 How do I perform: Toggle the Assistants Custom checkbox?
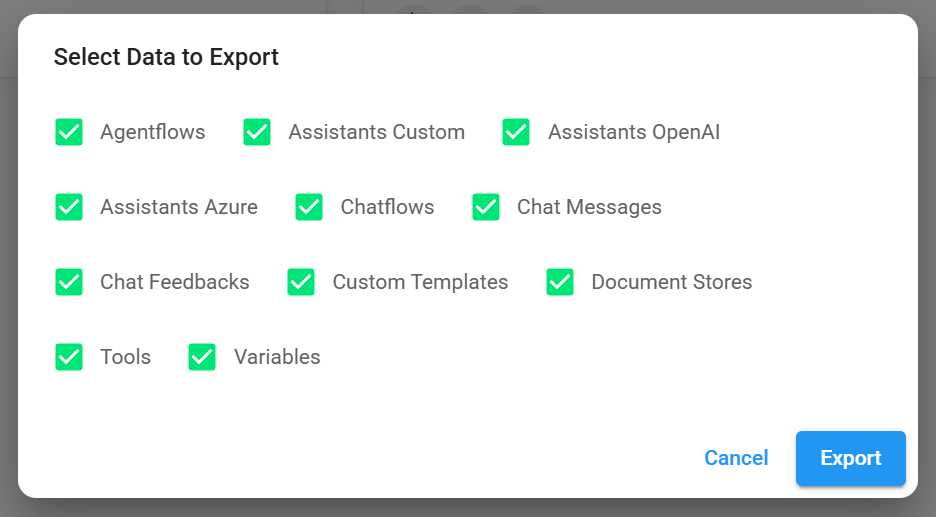pos(257,132)
